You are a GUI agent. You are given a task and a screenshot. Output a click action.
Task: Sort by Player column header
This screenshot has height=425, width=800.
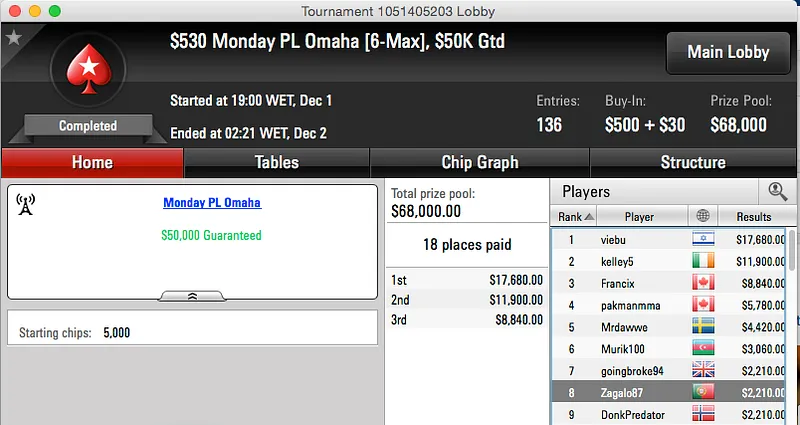coord(639,216)
